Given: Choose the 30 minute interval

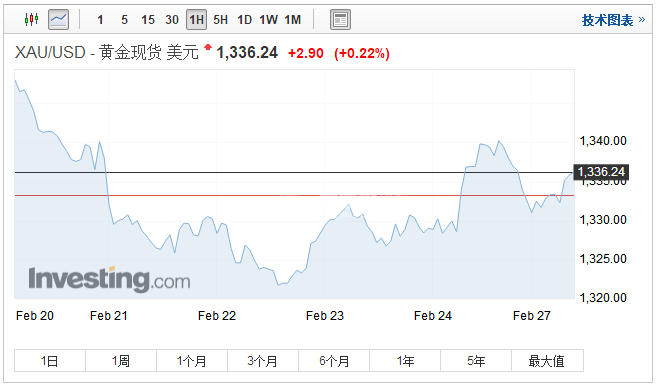Looking at the screenshot, I should [x=172, y=20].
